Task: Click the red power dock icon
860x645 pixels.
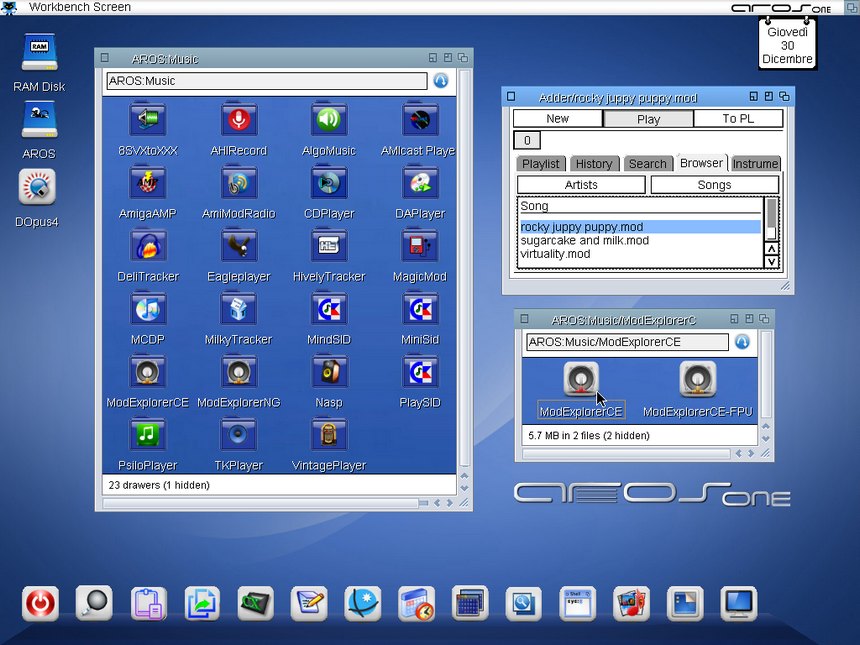Action: click(41, 603)
